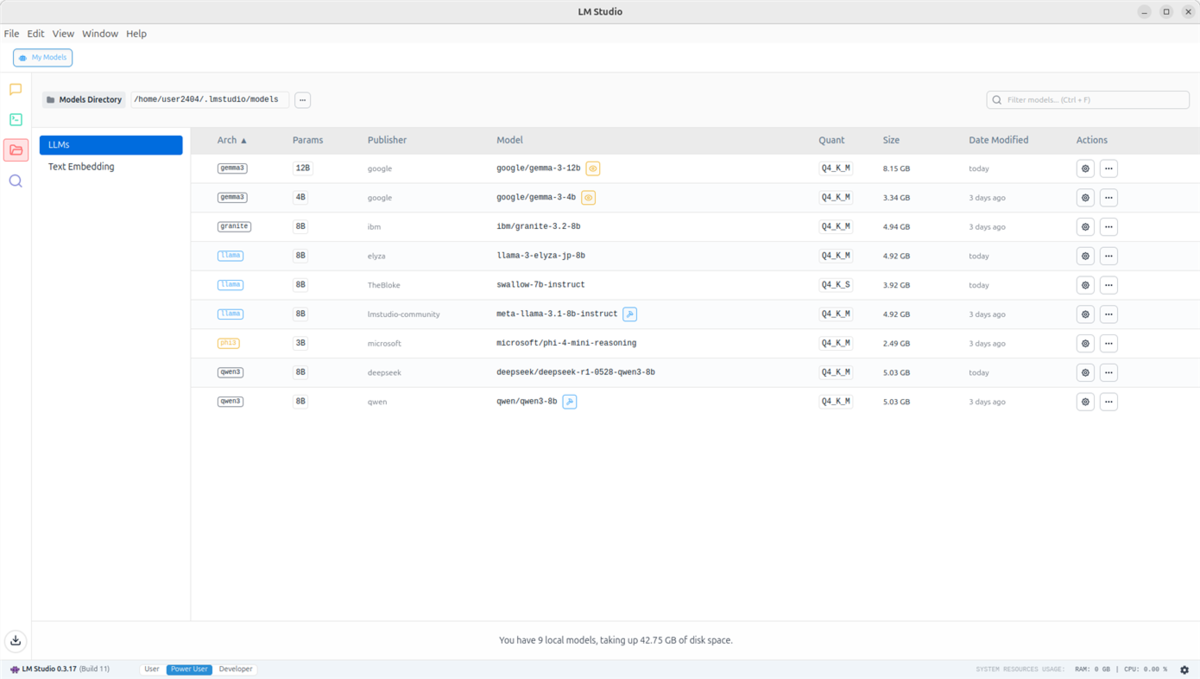Open the Edit menu

[x=36, y=33]
